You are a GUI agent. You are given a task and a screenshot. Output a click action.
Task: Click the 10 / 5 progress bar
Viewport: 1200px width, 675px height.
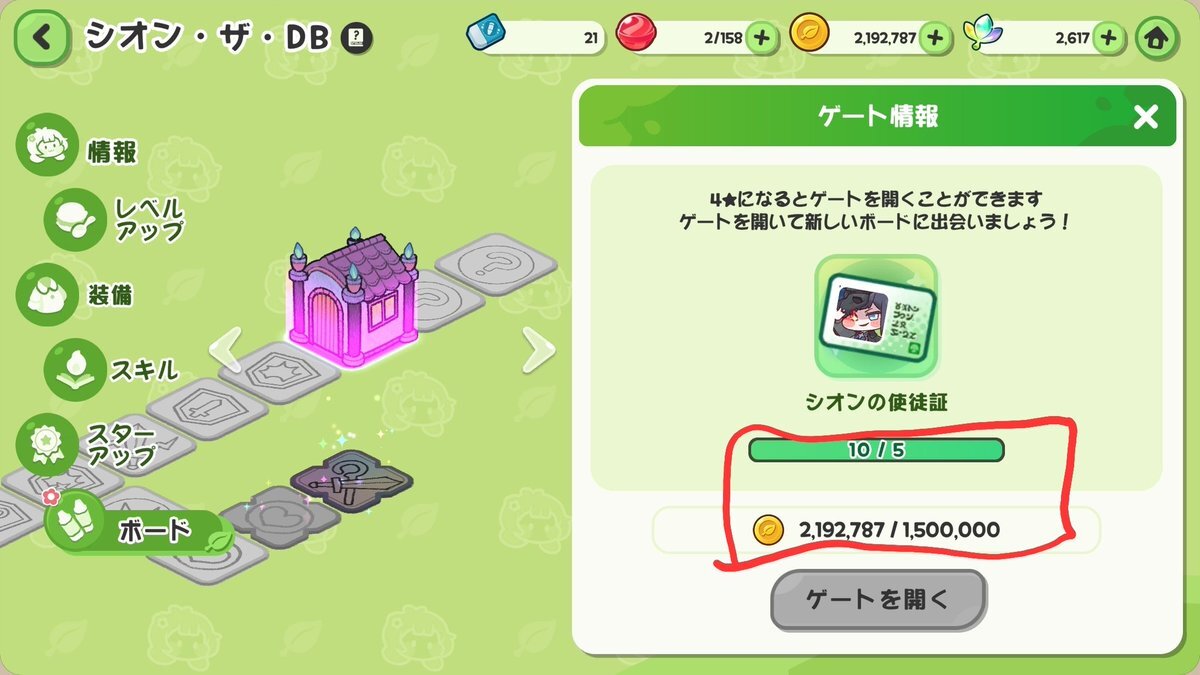pyautogui.click(x=876, y=450)
